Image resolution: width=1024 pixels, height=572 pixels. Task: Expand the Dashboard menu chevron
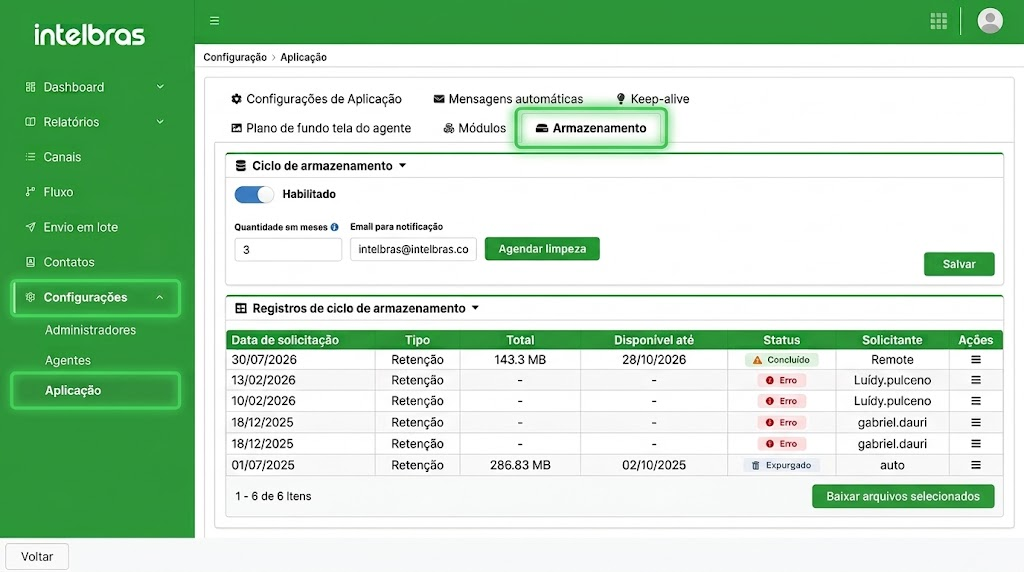(x=160, y=87)
